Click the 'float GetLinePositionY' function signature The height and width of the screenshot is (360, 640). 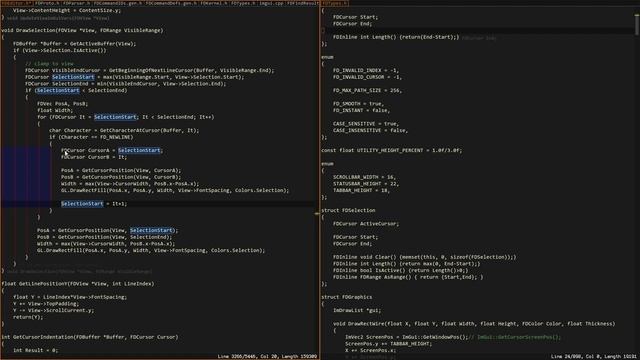[78, 284]
